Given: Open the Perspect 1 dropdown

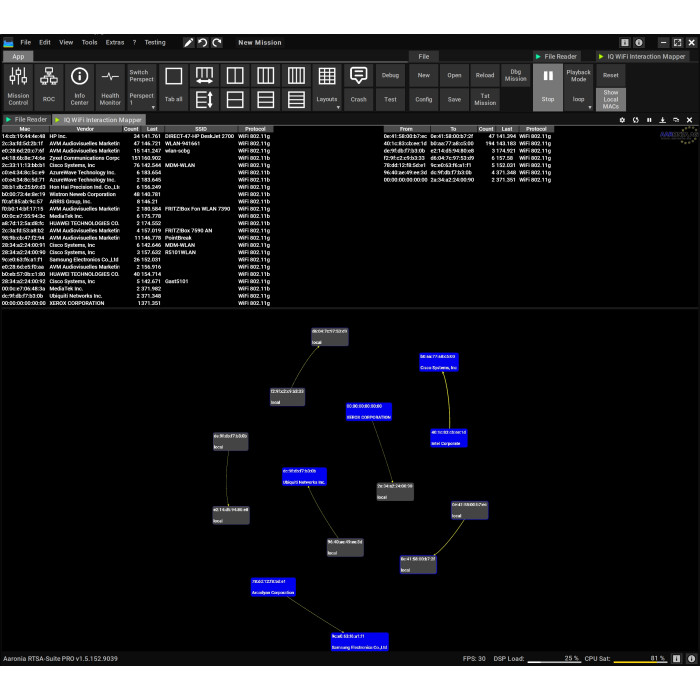Looking at the screenshot, I should [x=142, y=99].
